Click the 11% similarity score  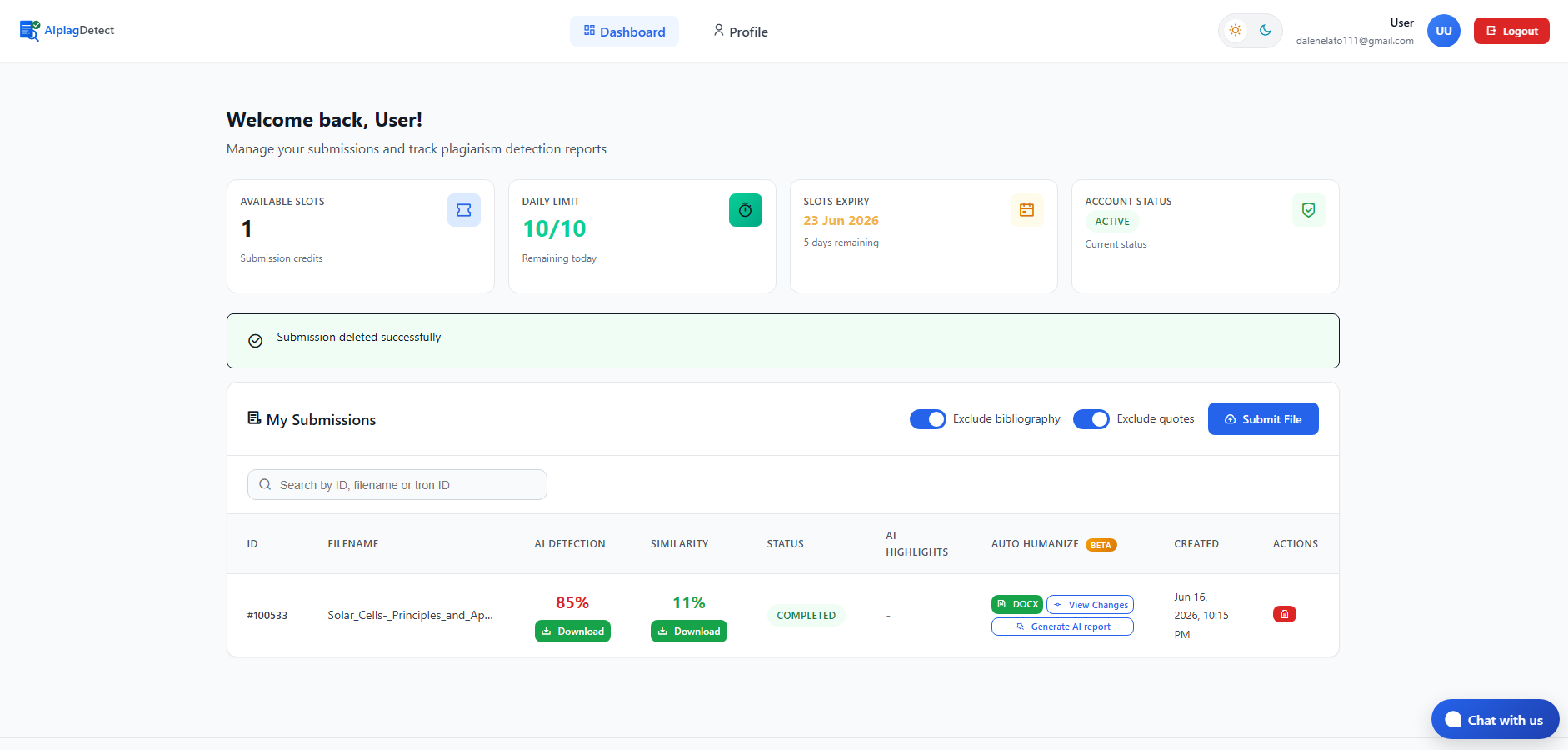click(689, 602)
